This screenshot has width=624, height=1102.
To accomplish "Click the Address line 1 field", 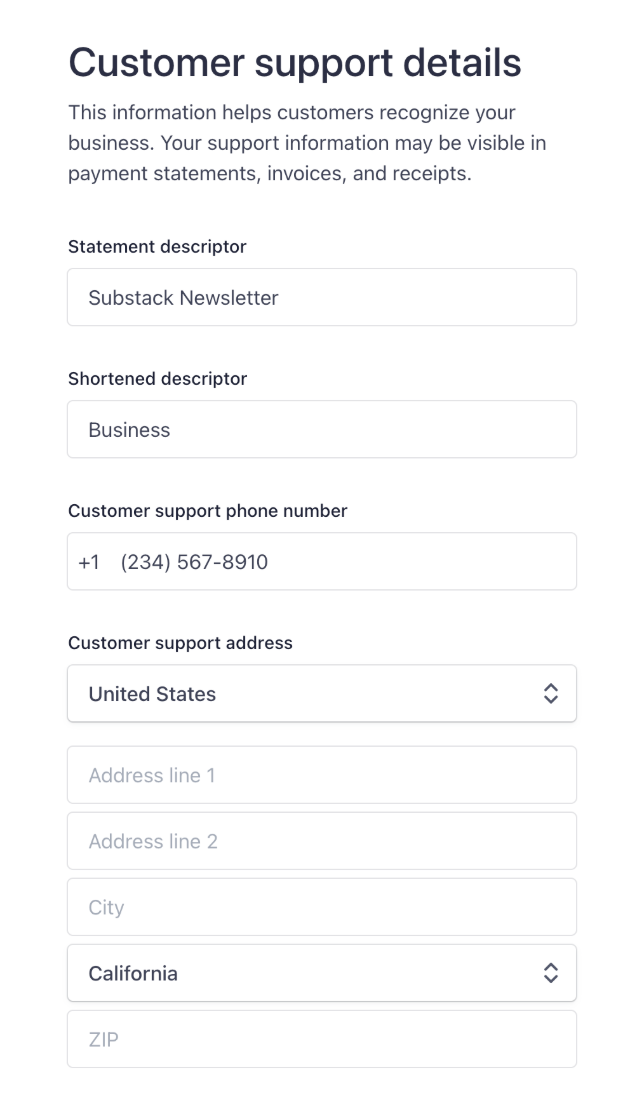I will pyautogui.click(x=321, y=775).
